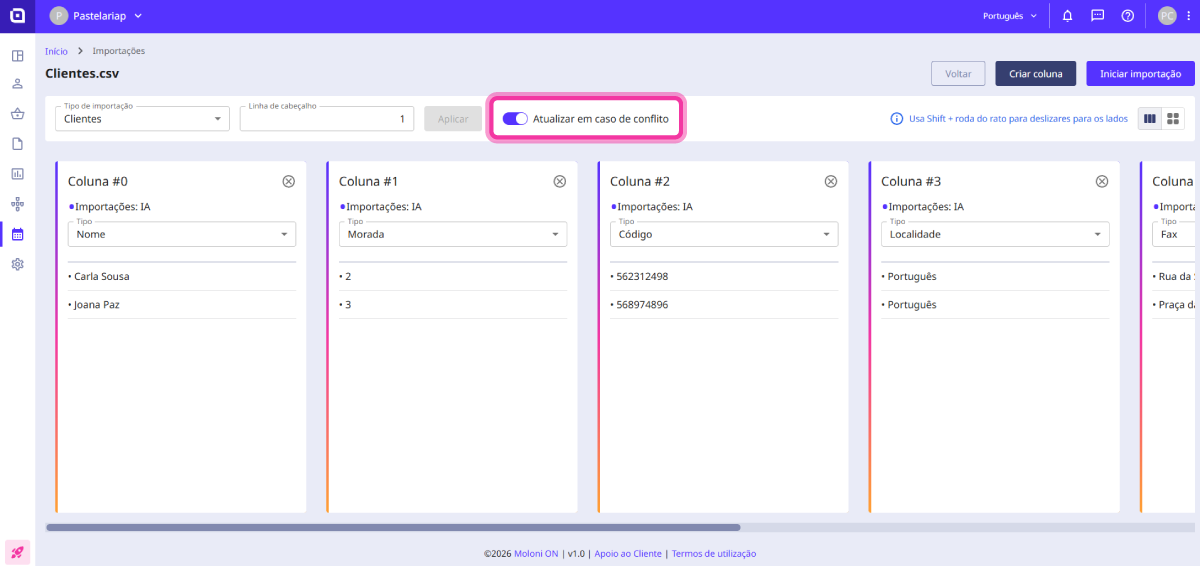
Task: Click the Pastelariap company avatar
Action: coord(59,16)
